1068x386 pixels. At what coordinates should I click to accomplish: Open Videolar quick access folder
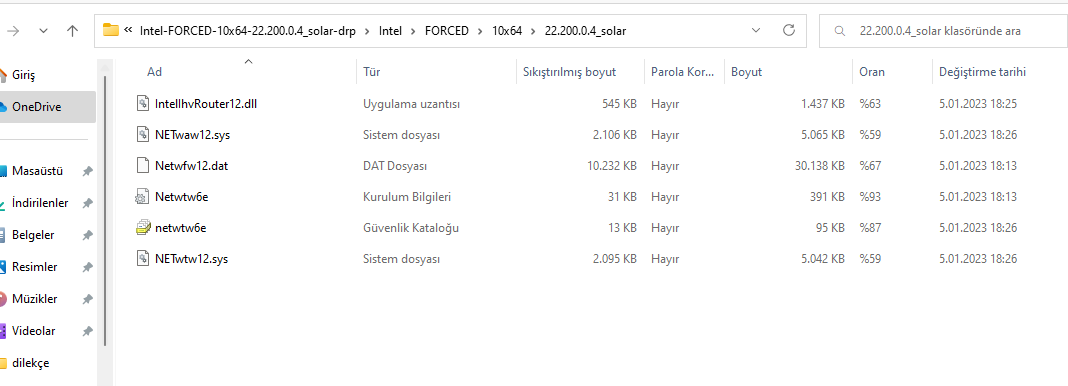33,331
